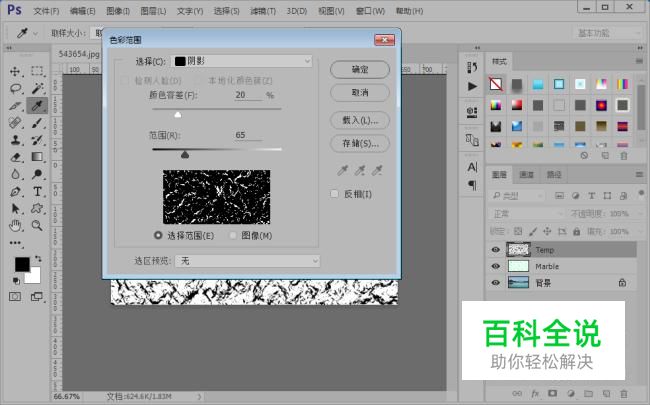
Task: Open the 图像(I) menu
Action: [118, 11]
